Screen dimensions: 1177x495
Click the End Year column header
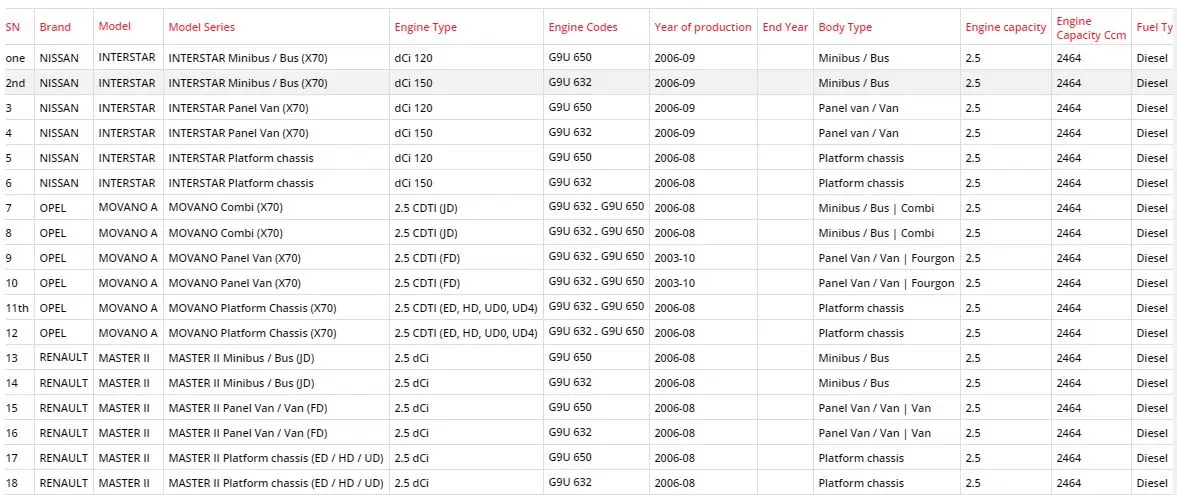point(785,27)
